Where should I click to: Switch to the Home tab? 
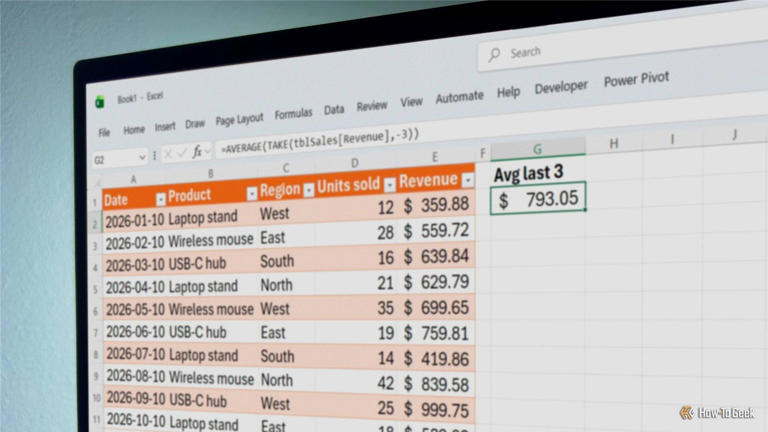pyautogui.click(x=134, y=130)
